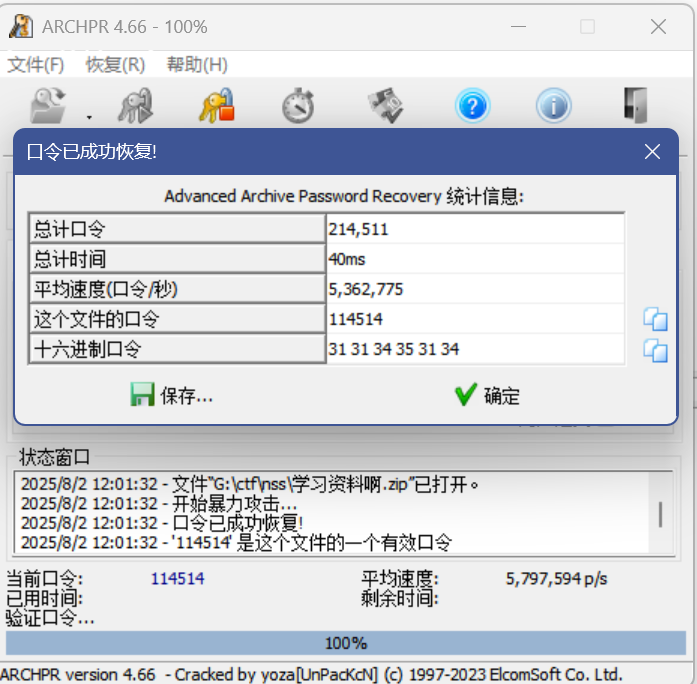Expand the dropdown arrow beside Open icon

point(88,114)
